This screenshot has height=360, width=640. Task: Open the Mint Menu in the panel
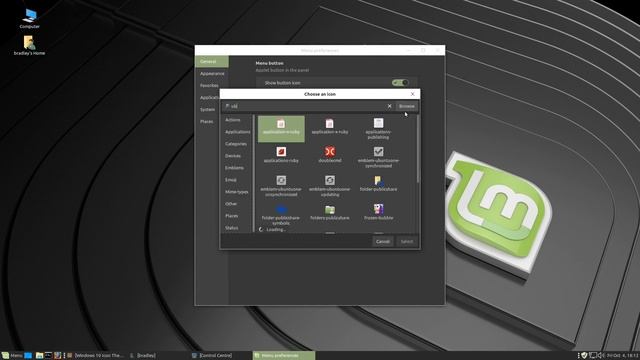pyautogui.click(x=12, y=356)
